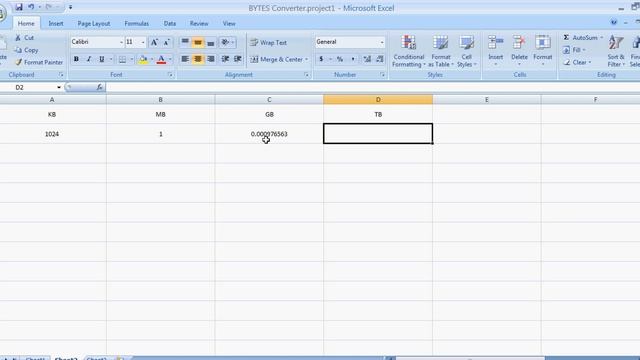Click the Undo icon in quick access toolbar
The image size is (640, 360).
31,7
